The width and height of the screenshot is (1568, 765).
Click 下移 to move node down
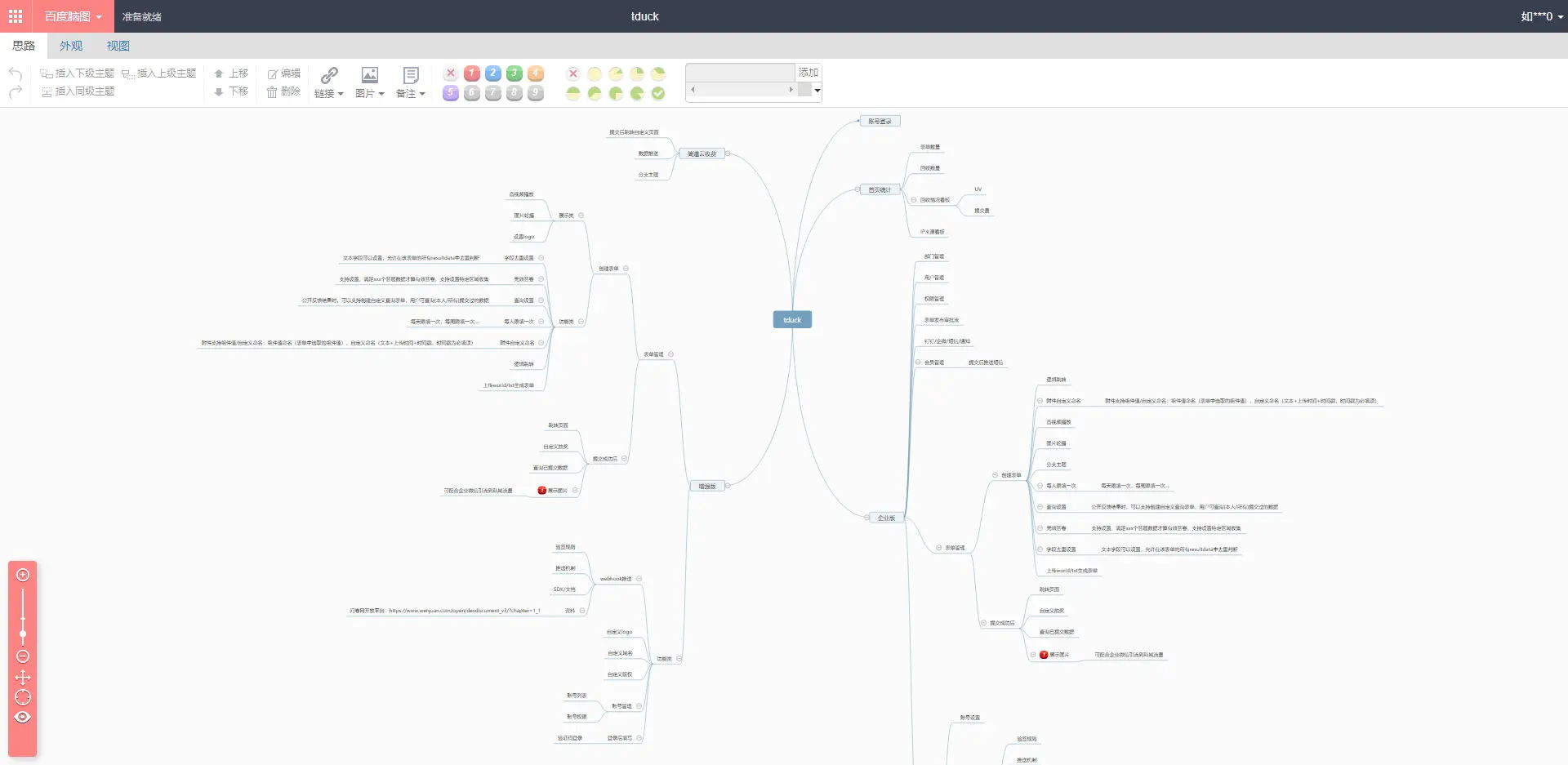point(231,91)
